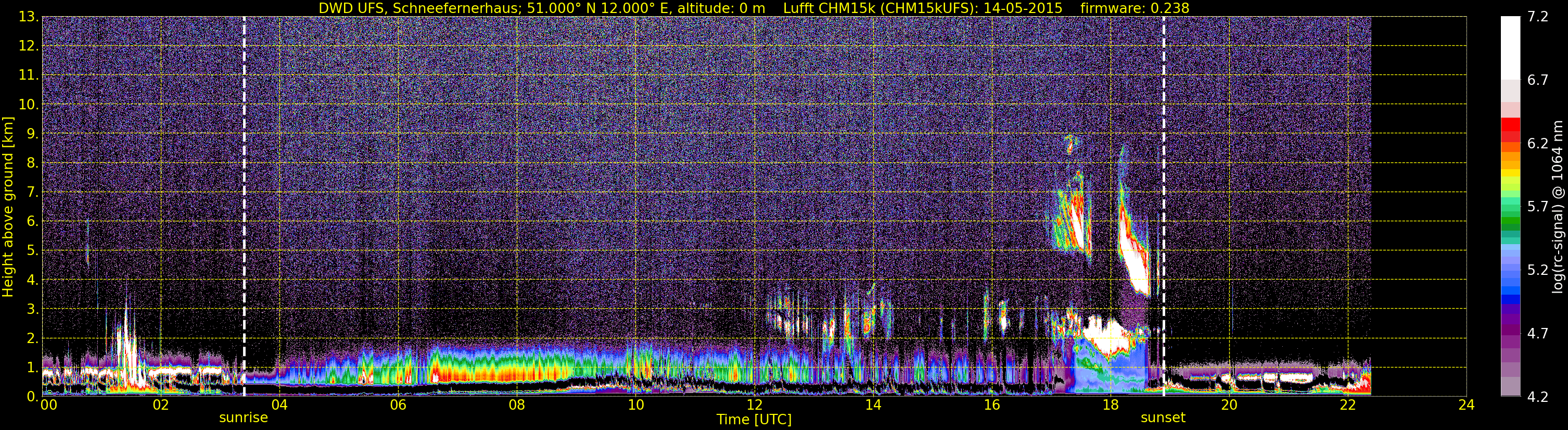The height and width of the screenshot is (430, 1568).
Task: Click the "6.7" colorbar tick label
Action: point(1538,80)
